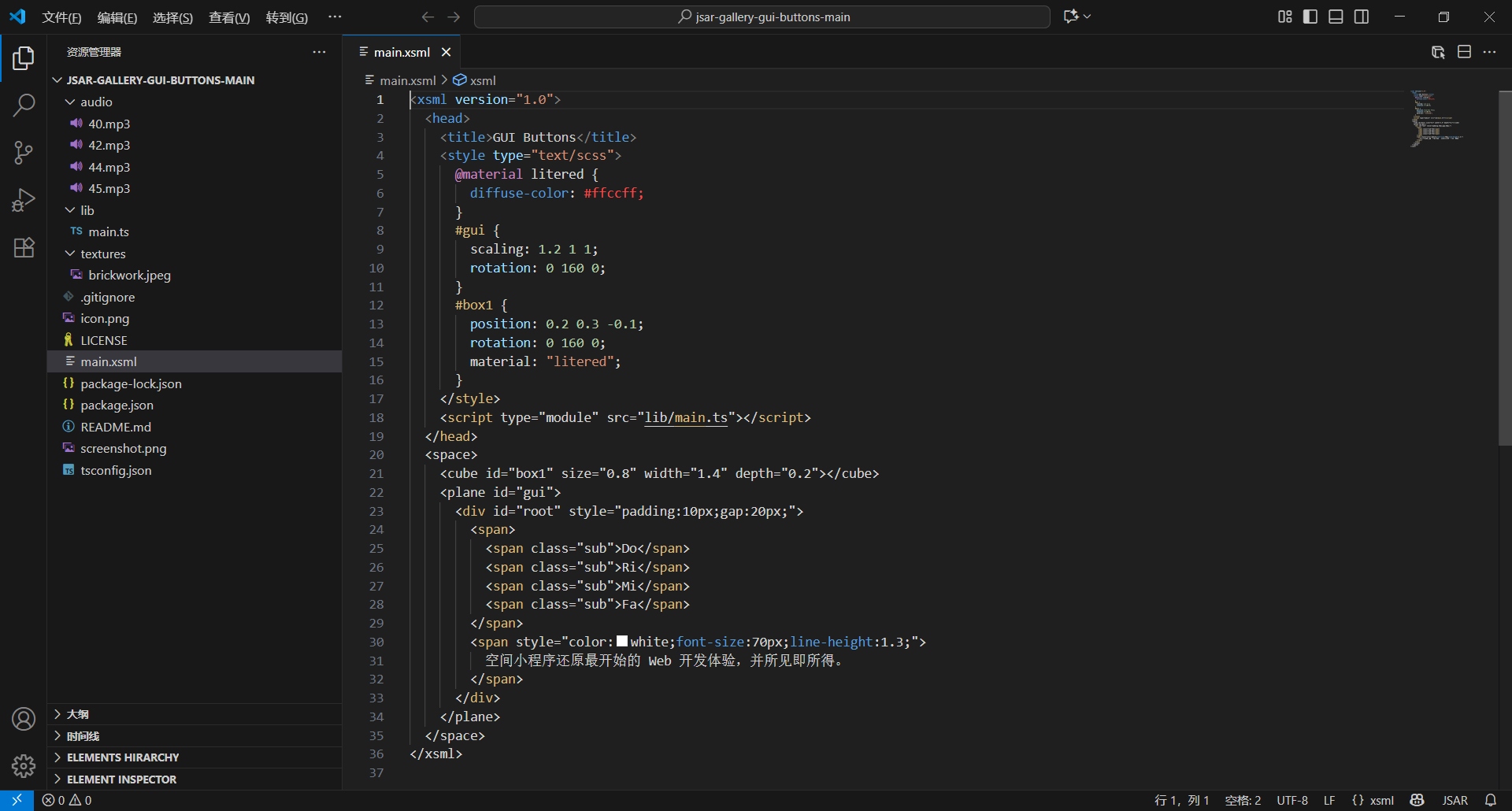Open editor More Actions ellipsis
The height and width of the screenshot is (811, 1512).
point(1489,52)
